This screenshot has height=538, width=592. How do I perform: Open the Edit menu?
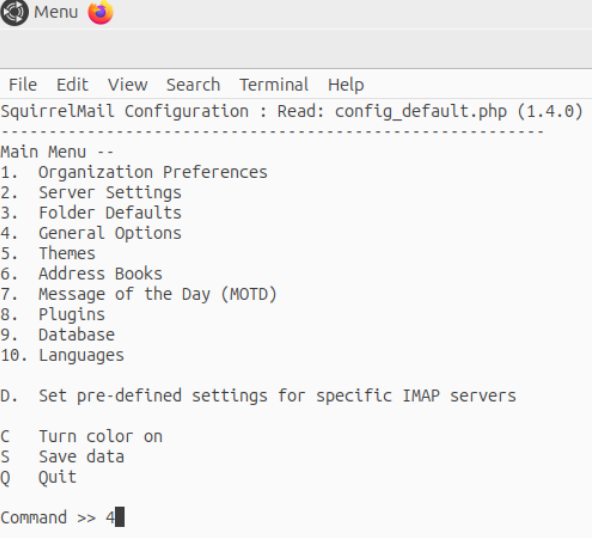[72, 85]
